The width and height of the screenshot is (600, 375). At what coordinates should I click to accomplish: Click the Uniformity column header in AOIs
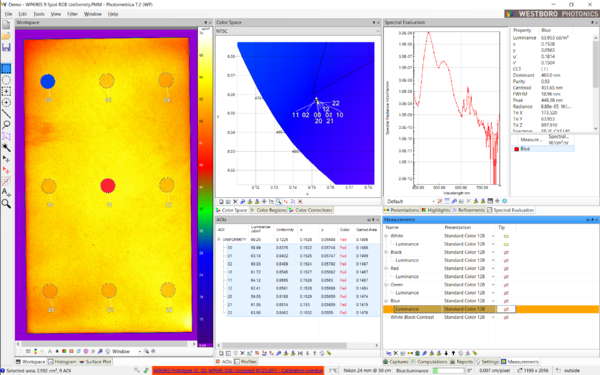[285, 230]
